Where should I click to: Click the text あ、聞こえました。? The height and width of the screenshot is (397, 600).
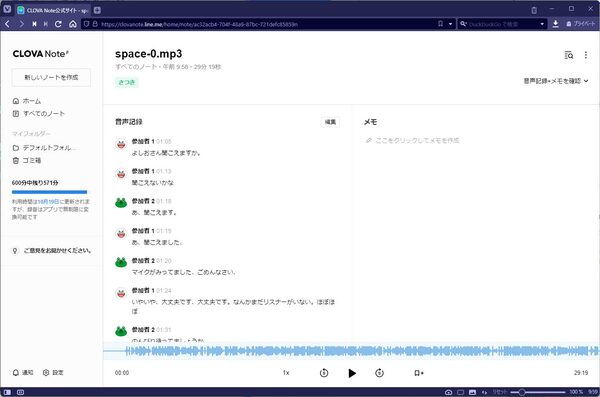click(x=157, y=242)
